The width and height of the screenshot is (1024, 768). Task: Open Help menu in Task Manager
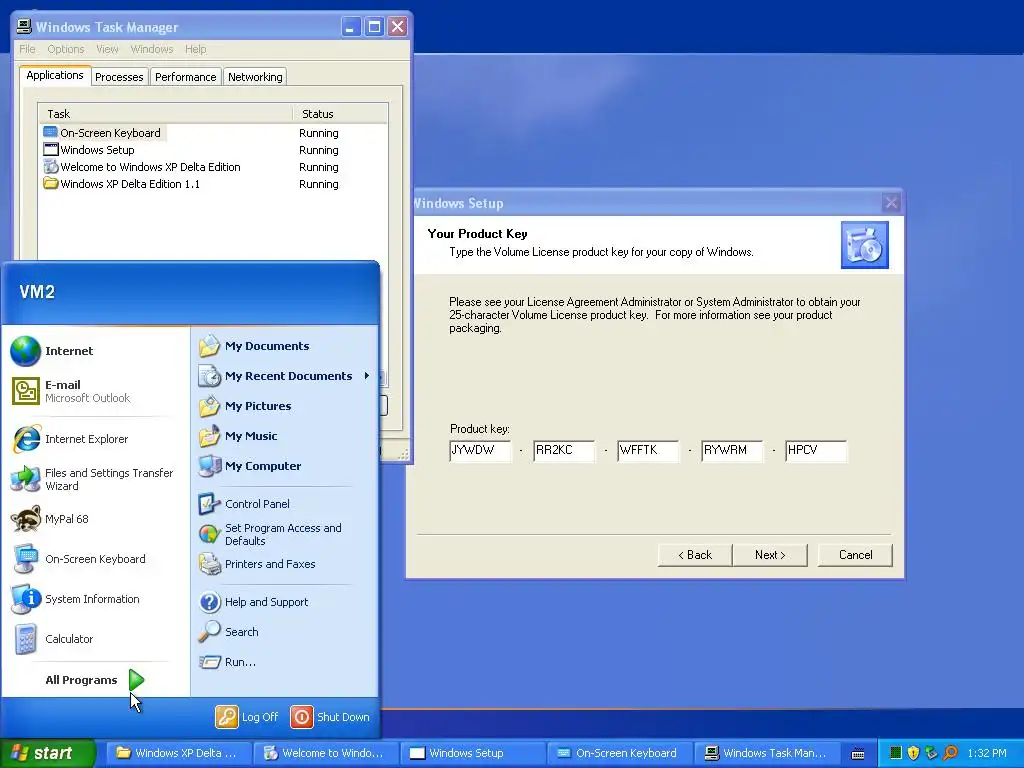pos(195,49)
